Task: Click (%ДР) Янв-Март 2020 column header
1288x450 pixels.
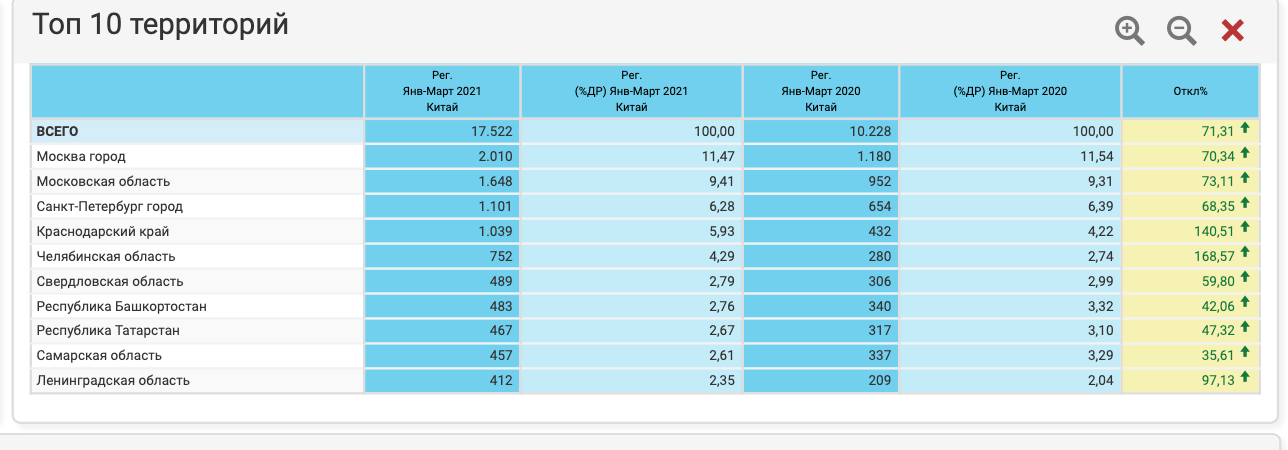Action: pyautogui.click(x=1010, y=91)
